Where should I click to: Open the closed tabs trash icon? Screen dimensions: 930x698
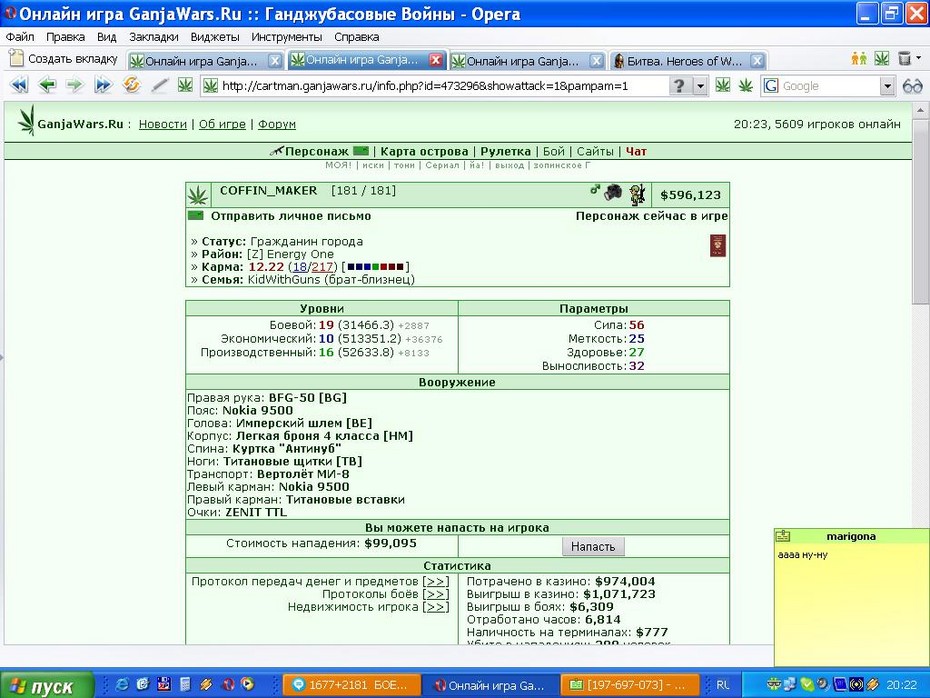click(x=904, y=58)
